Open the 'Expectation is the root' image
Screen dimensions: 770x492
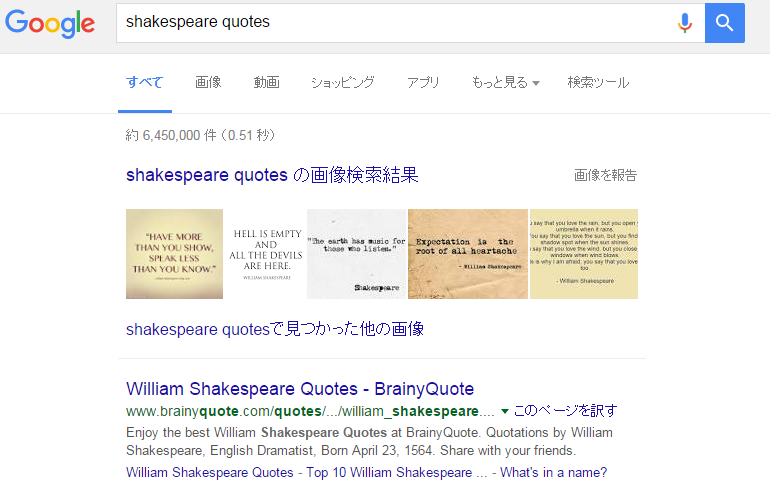[468, 254]
